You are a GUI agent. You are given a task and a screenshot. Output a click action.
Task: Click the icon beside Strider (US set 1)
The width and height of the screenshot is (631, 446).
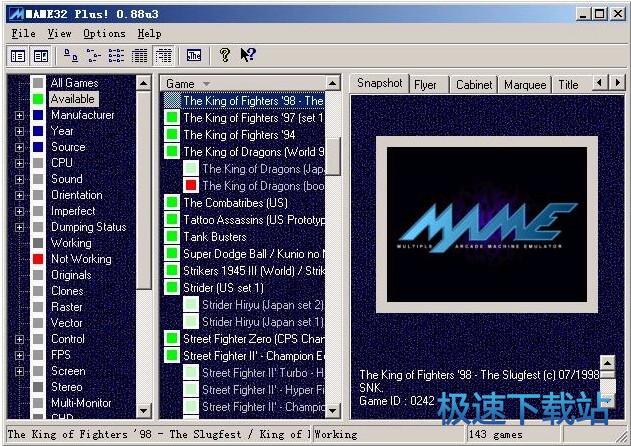(172, 287)
